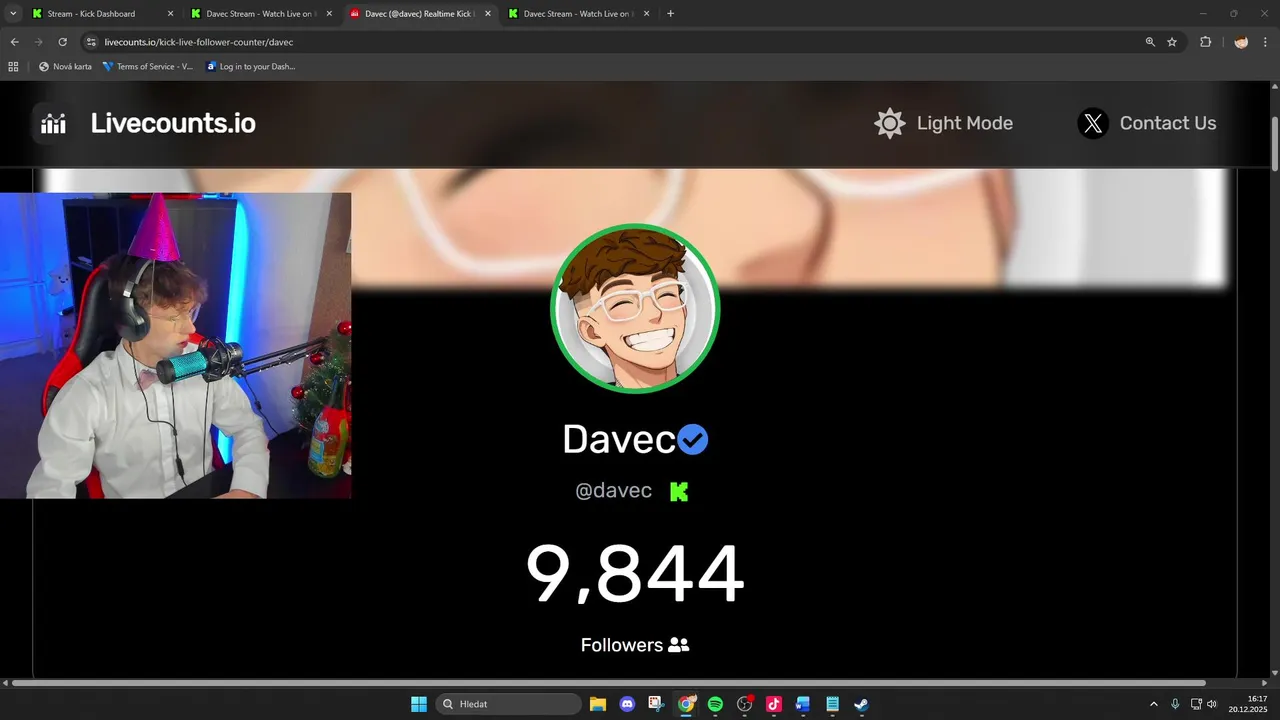Click the 9,844 follower count

635,575
